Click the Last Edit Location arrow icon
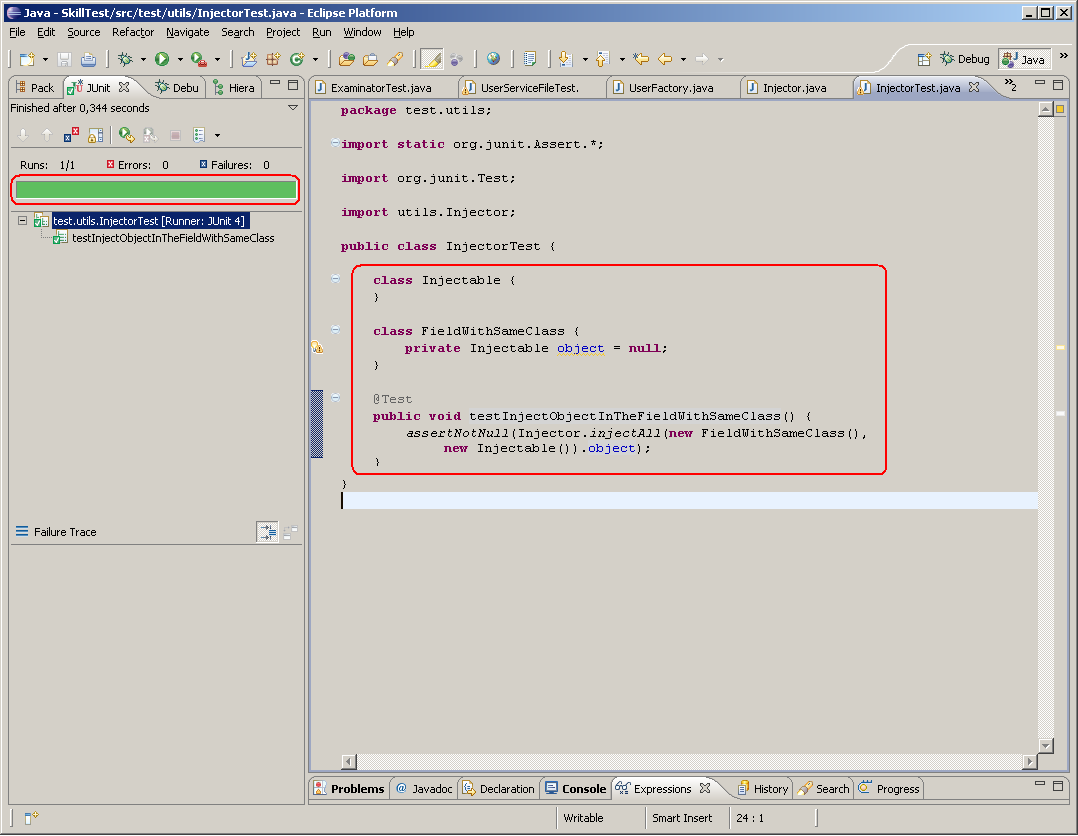This screenshot has width=1078, height=836. click(x=641, y=60)
